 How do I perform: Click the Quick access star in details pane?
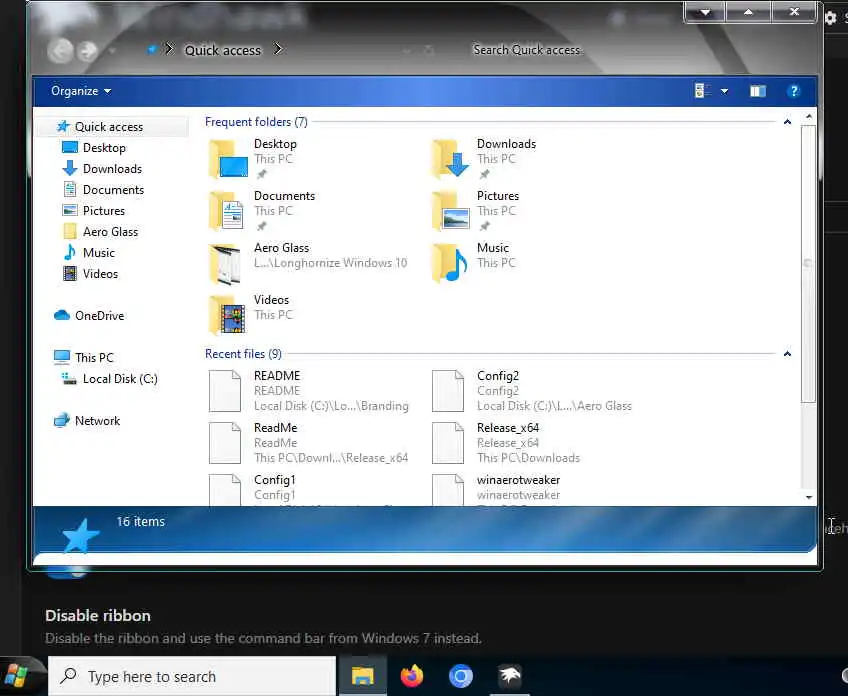click(x=81, y=536)
